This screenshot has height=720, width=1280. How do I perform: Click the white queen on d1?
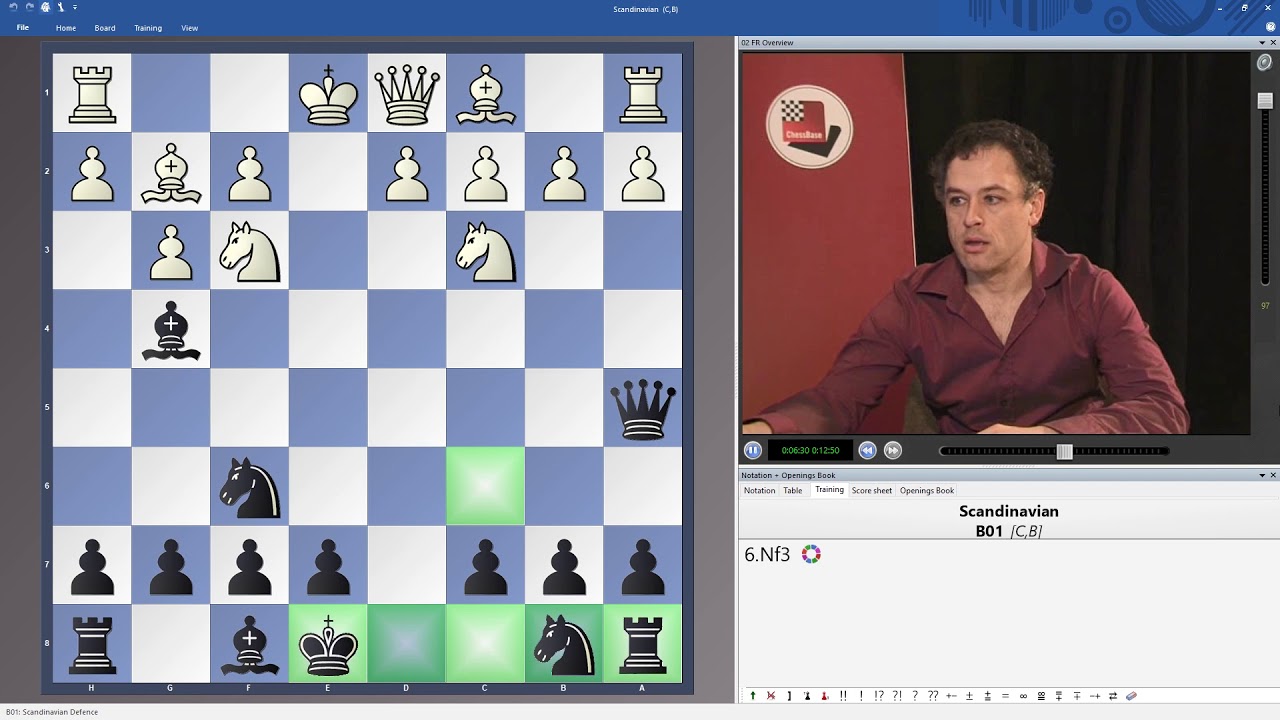click(x=407, y=93)
